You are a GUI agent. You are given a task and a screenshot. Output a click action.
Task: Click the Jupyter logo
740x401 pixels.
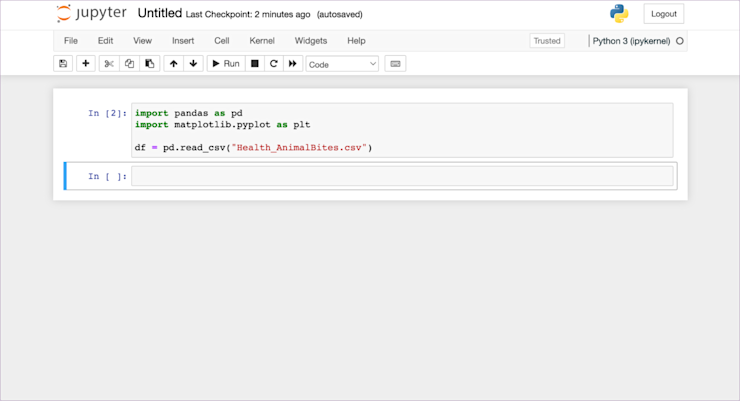coord(91,13)
